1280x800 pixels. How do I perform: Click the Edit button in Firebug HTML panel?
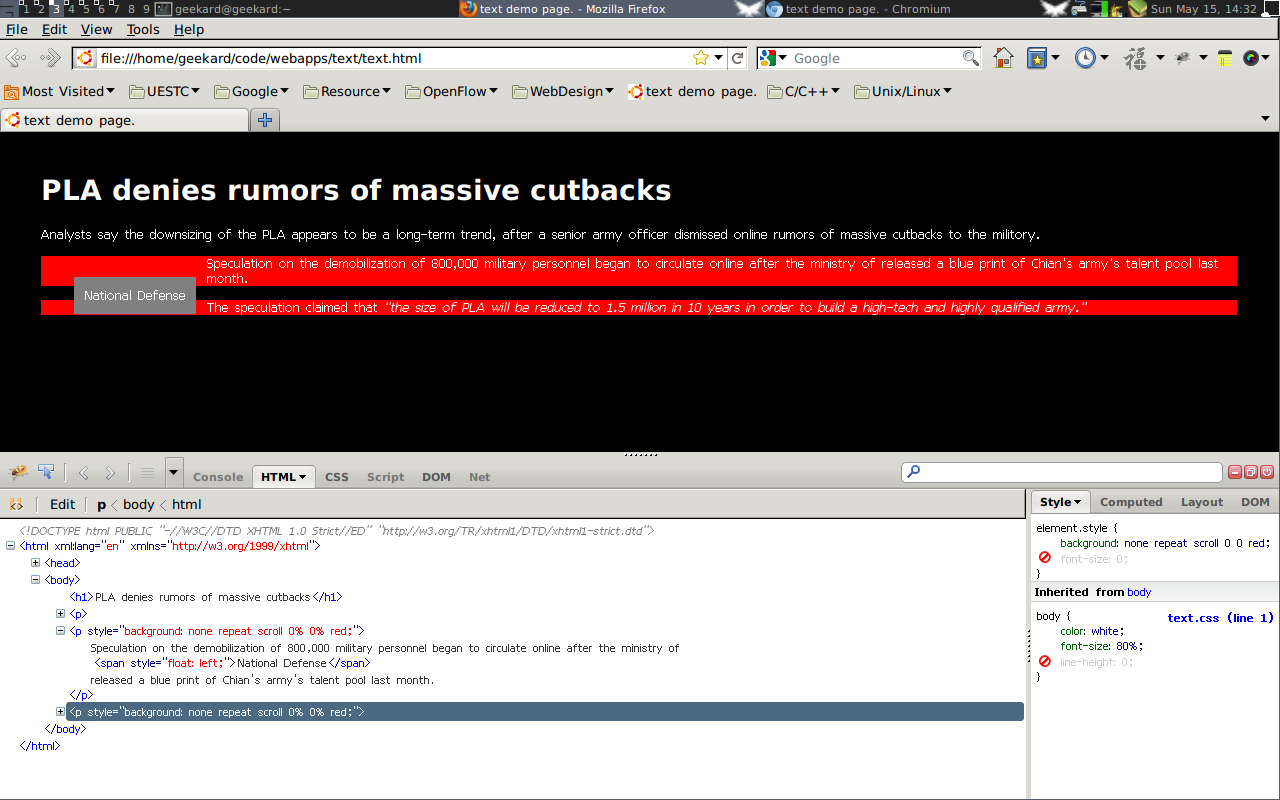(62, 505)
